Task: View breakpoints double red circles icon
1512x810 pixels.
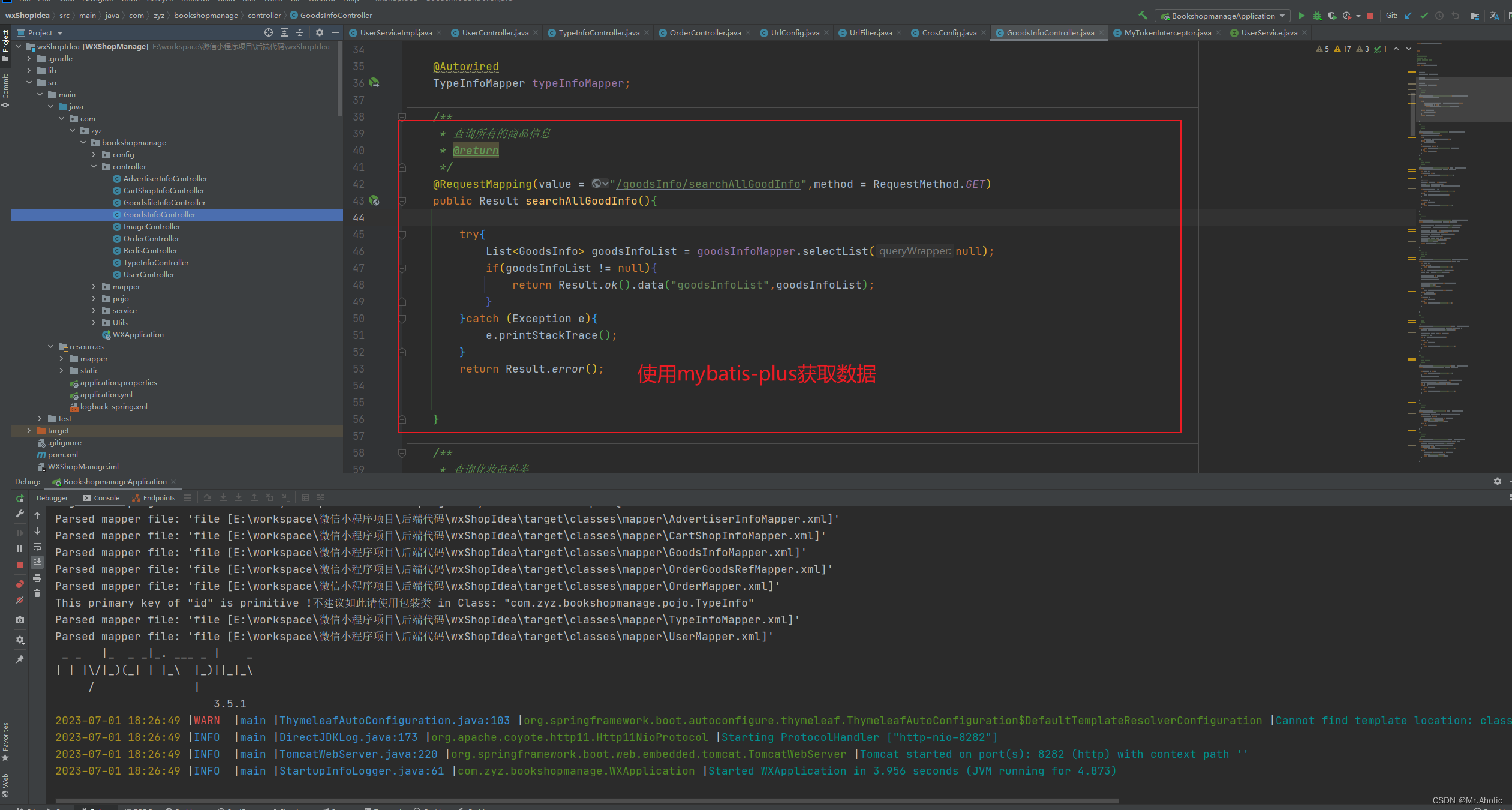Action: 20,584
